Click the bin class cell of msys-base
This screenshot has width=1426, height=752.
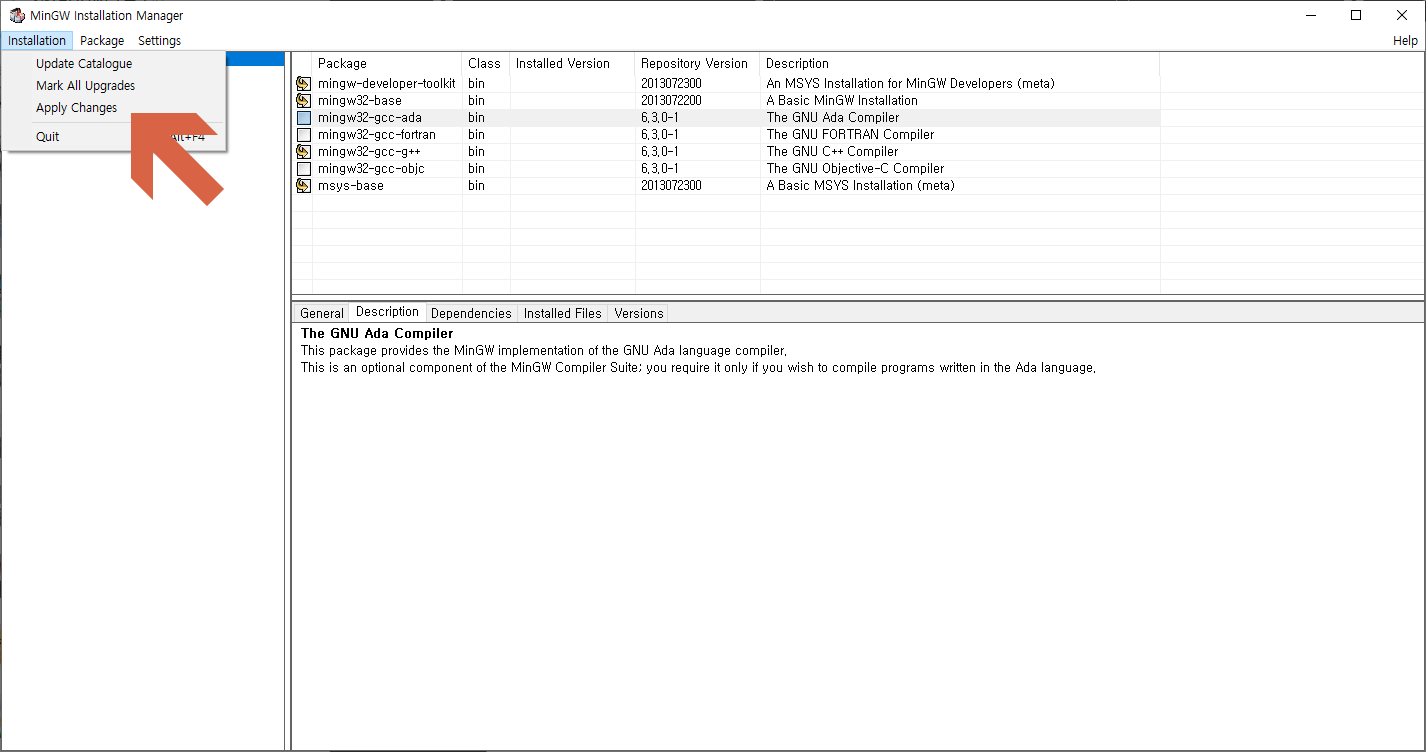point(476,186)
